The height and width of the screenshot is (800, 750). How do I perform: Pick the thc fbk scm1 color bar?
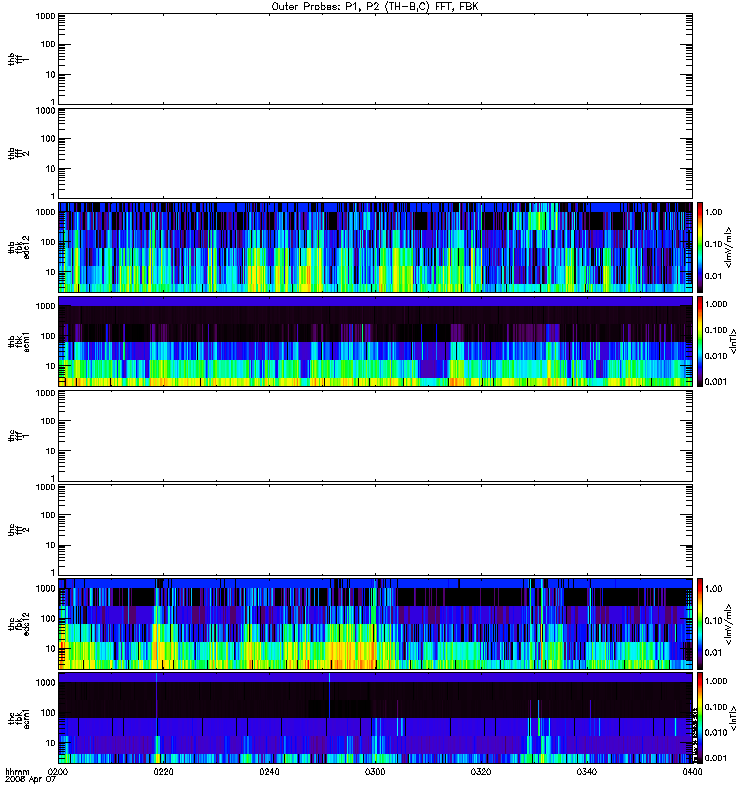click(x=700, y=718)
